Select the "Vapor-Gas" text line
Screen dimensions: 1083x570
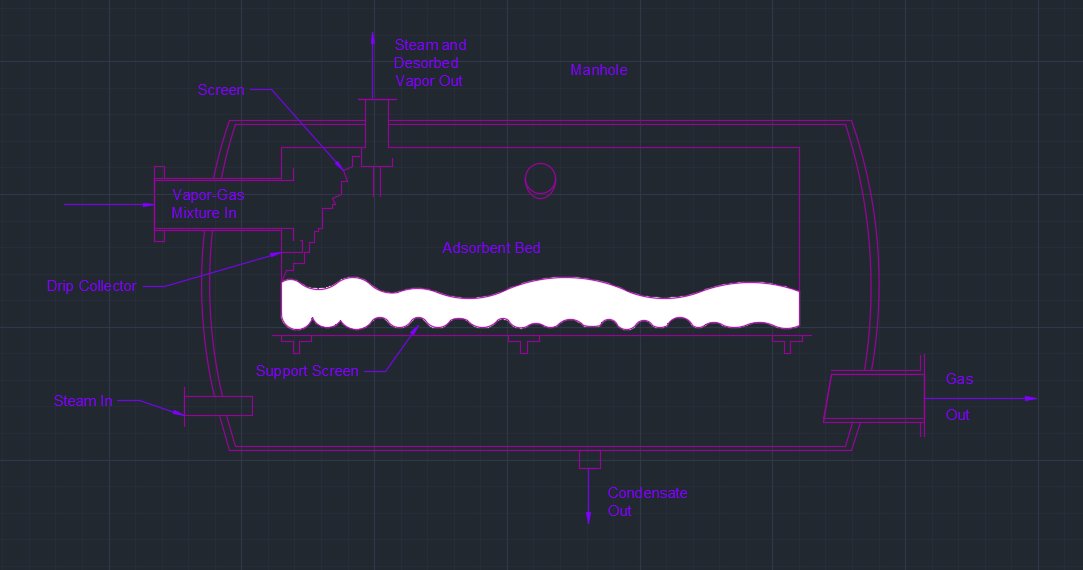coord(208,195)
